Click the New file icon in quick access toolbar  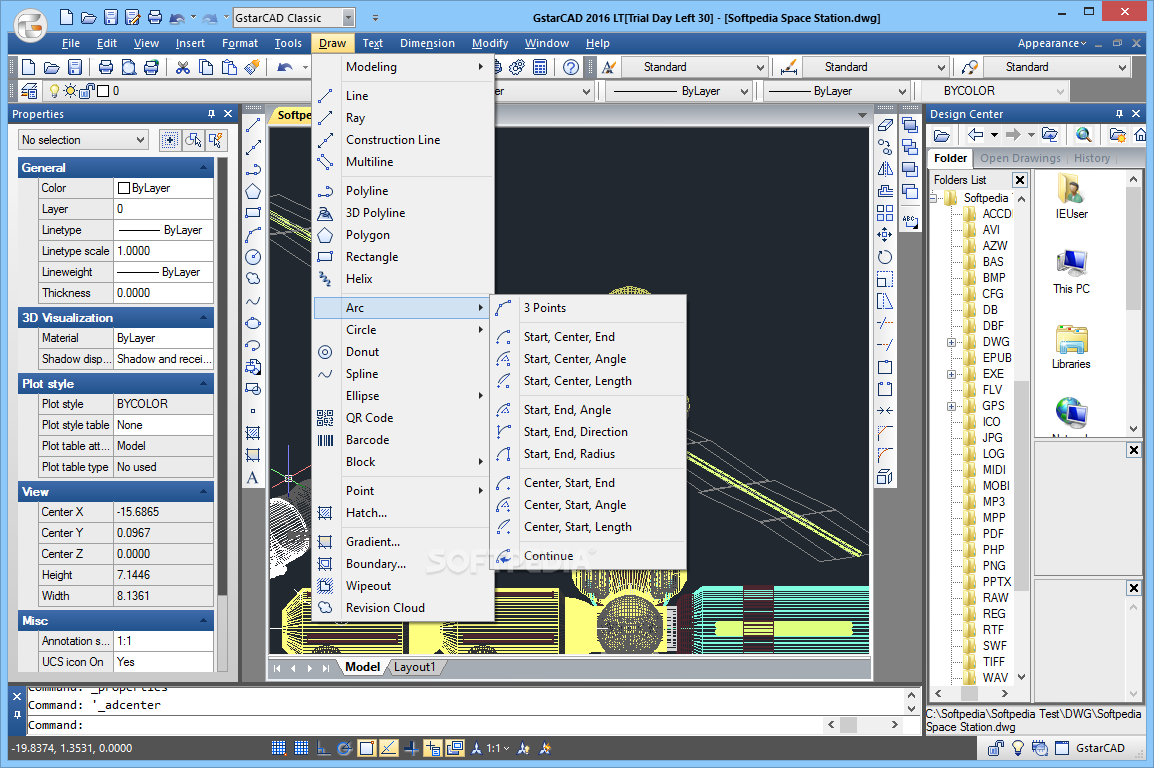pos(66,17)
